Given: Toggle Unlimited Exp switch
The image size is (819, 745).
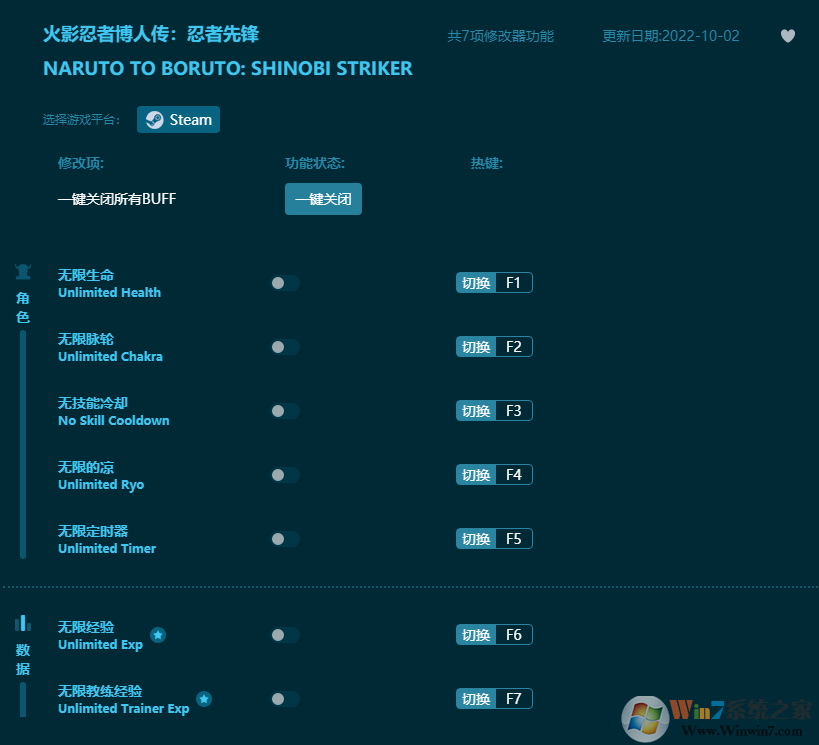Looking at the screenshot, I should click(x=285, y=635).
